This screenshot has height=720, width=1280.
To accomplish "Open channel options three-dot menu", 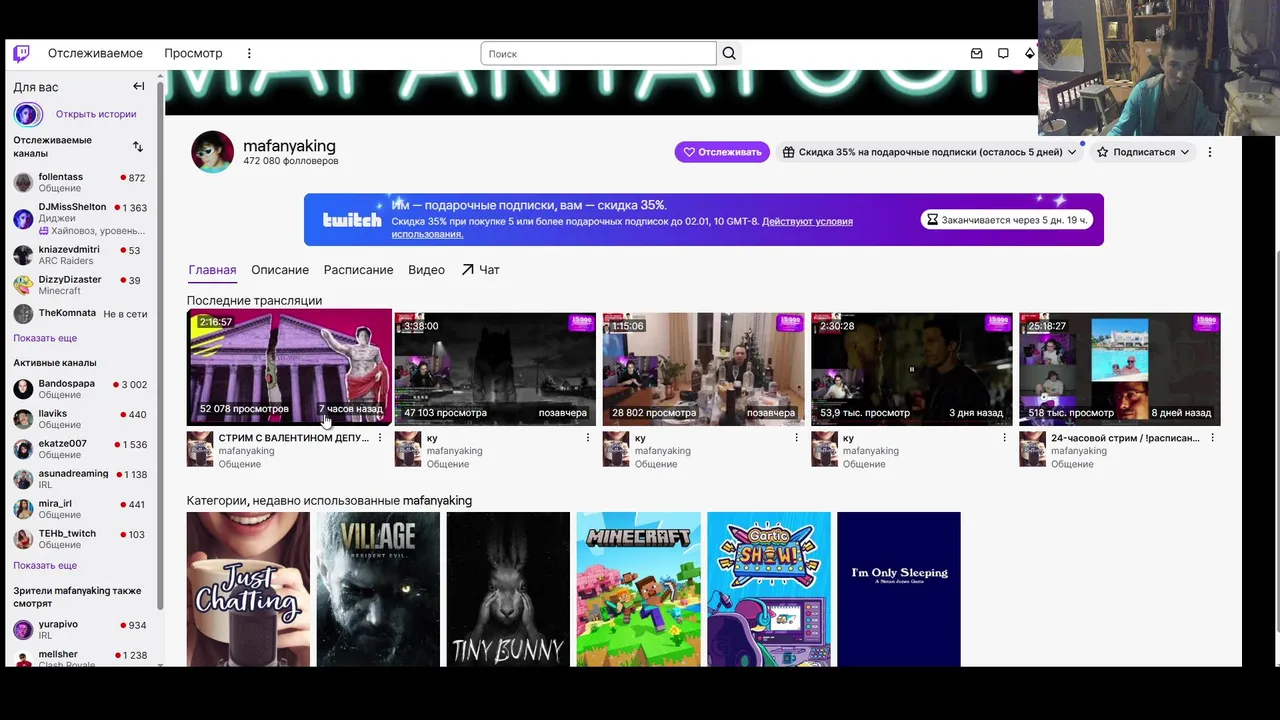I will coord(1209,152).
